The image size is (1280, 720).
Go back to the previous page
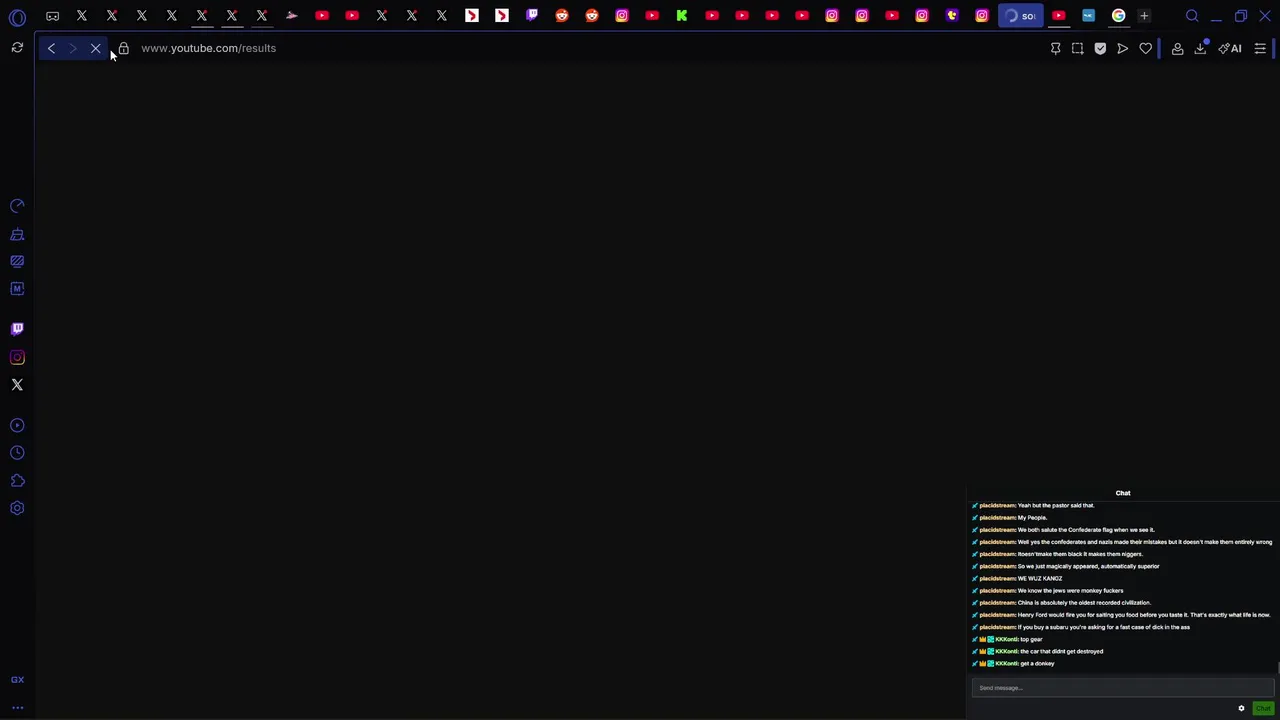pyautogui.click(x=51, y=48)
